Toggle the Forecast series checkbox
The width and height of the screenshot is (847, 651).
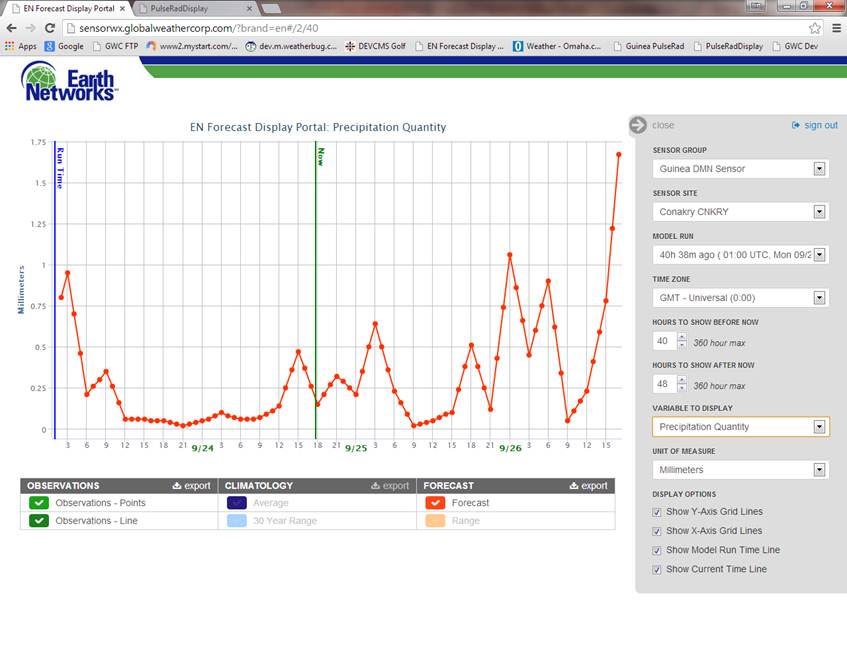435,503
